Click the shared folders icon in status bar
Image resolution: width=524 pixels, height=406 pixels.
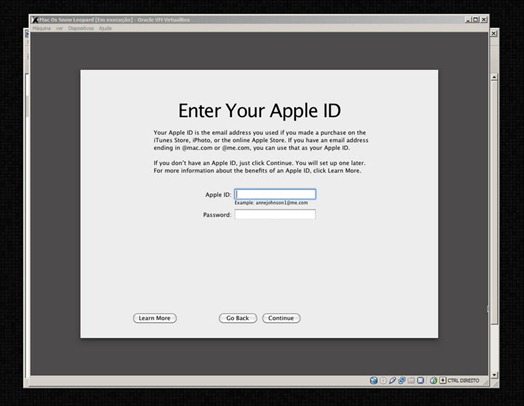click(411, 380)
